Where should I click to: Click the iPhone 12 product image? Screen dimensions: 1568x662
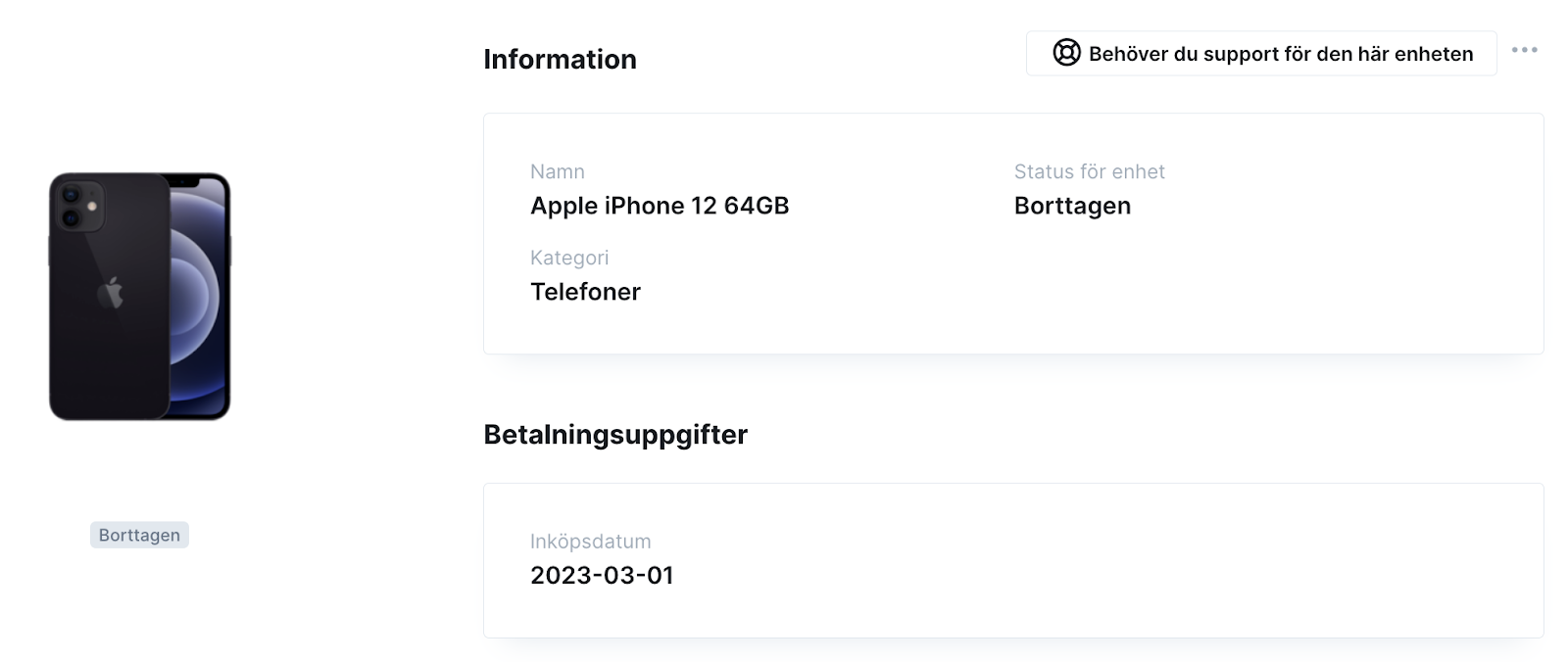[140, 297]
